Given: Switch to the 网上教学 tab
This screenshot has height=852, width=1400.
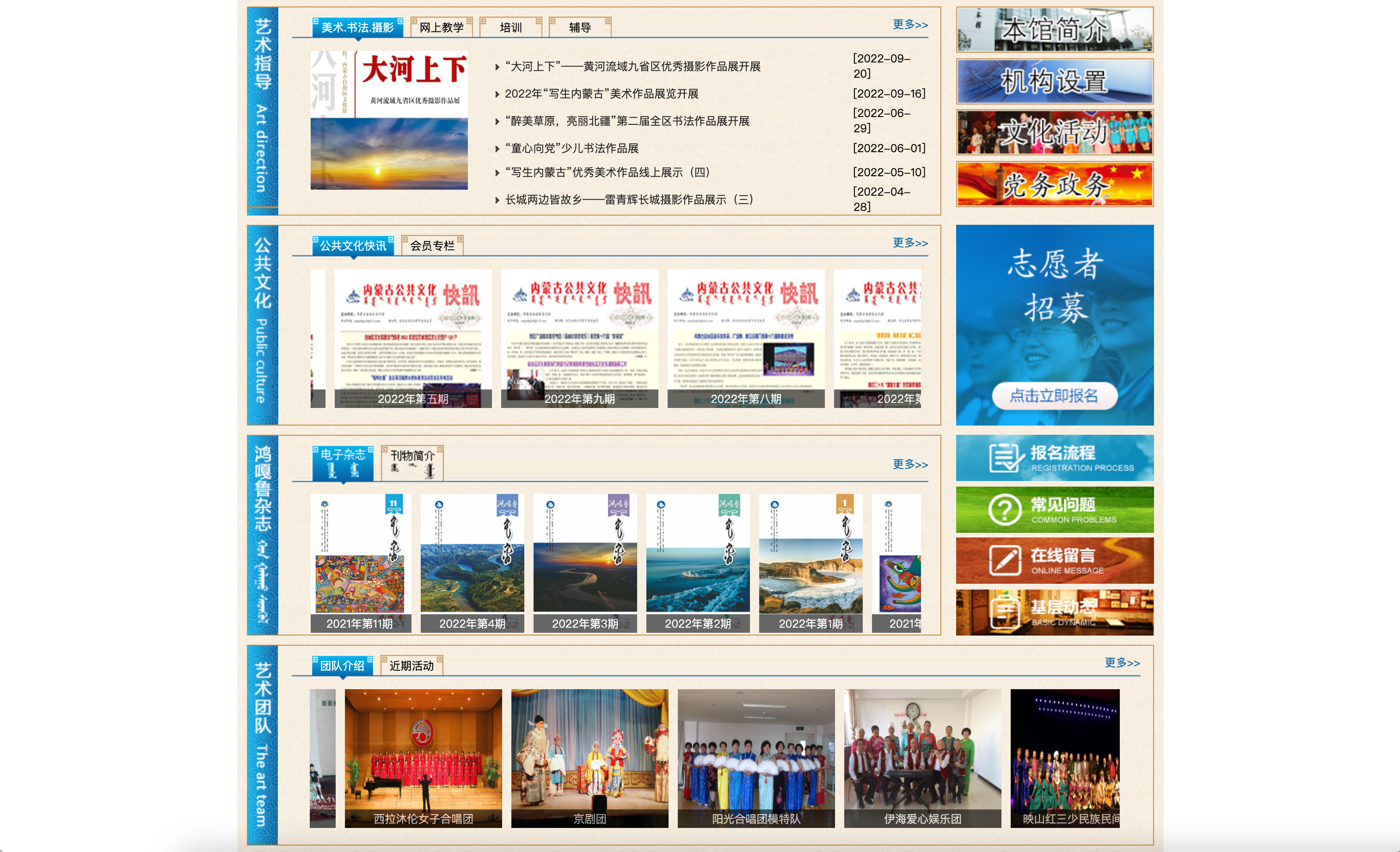Looking at the screenshot, I should [441, 27].
